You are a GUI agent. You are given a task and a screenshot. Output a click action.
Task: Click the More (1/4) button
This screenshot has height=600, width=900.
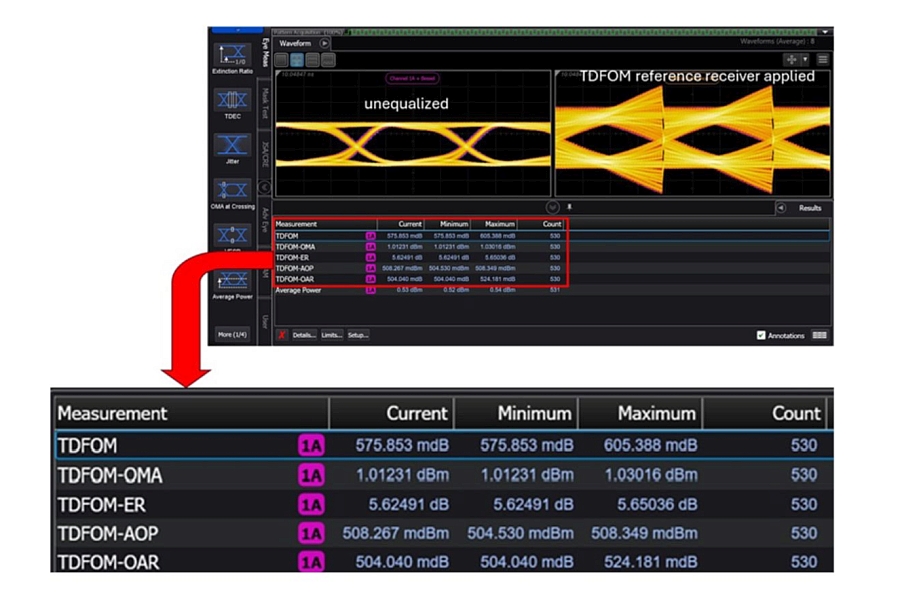tap(232, 334)
